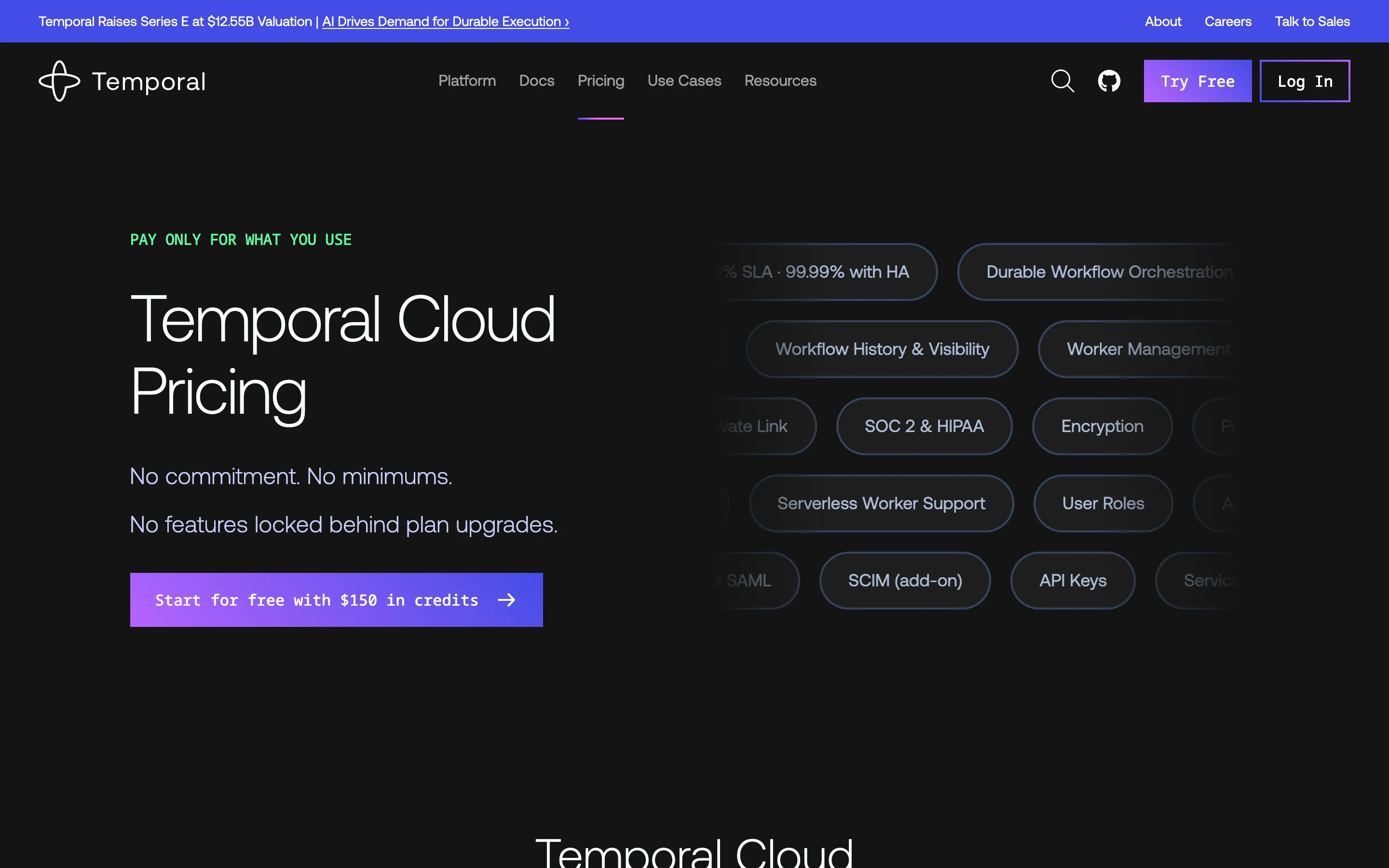Click the Log In button

1305,81
